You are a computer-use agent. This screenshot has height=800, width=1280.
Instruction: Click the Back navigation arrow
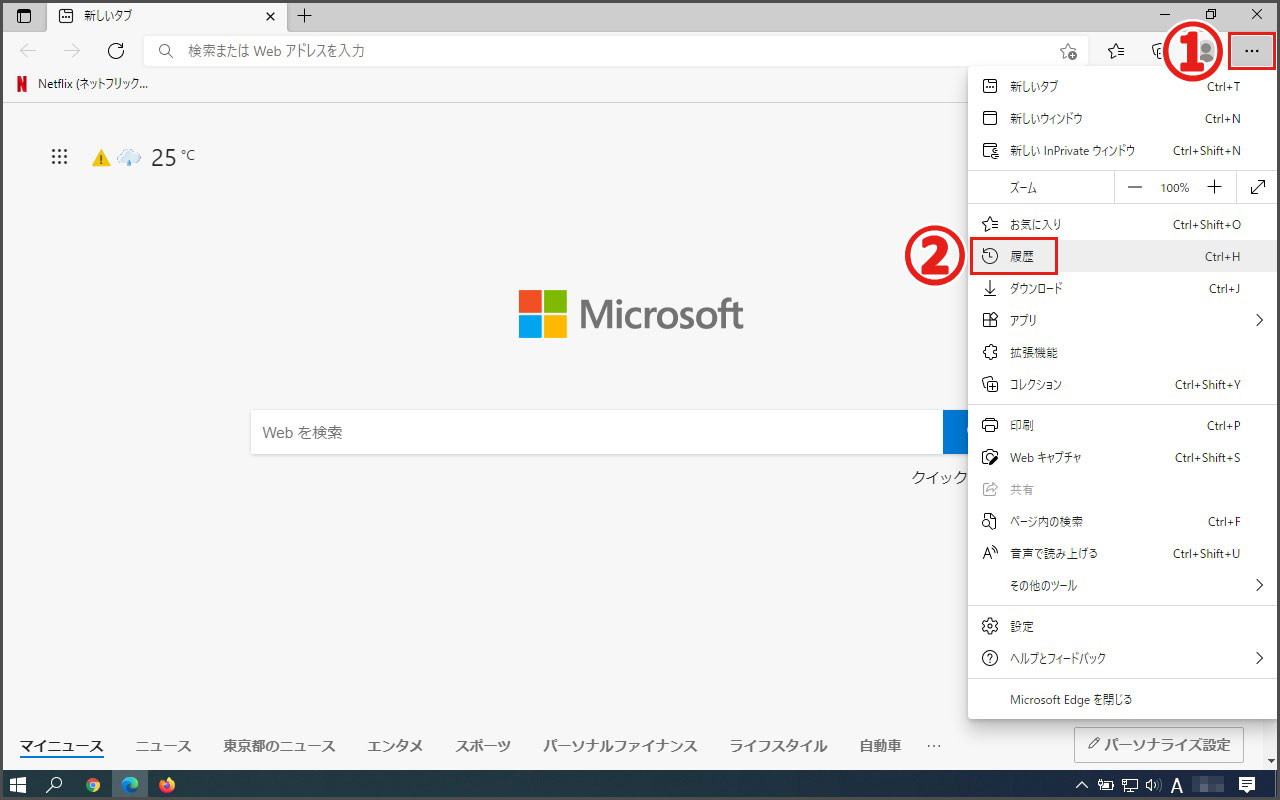[28, 51]
